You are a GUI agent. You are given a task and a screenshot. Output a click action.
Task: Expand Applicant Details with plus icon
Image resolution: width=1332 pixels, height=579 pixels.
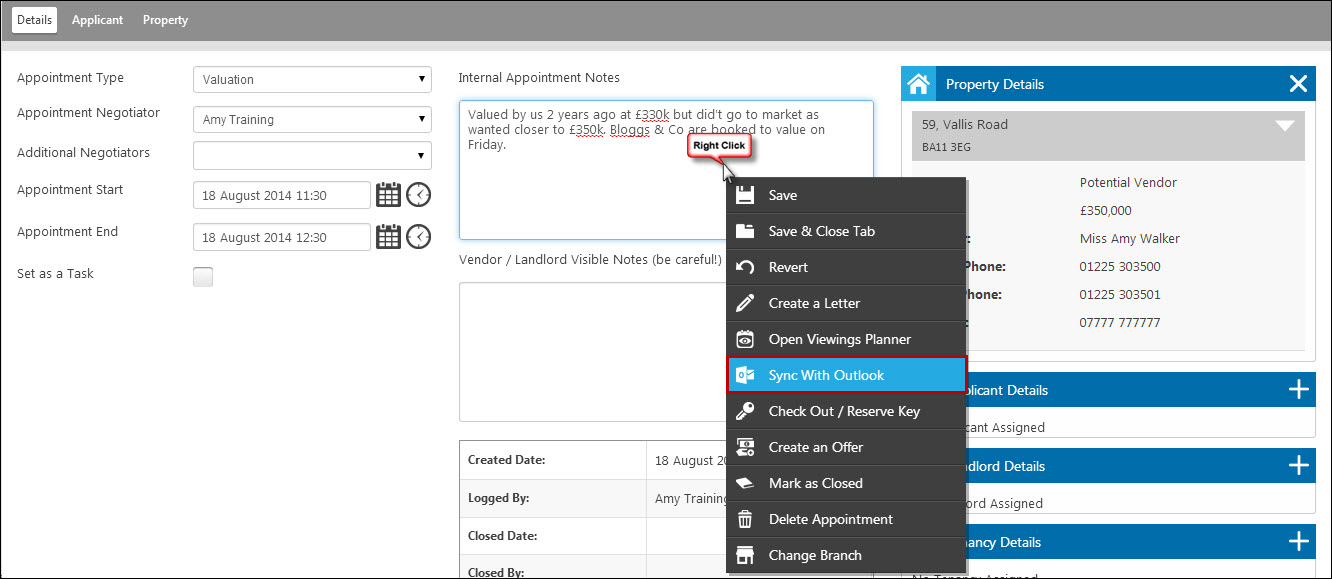1298,390
